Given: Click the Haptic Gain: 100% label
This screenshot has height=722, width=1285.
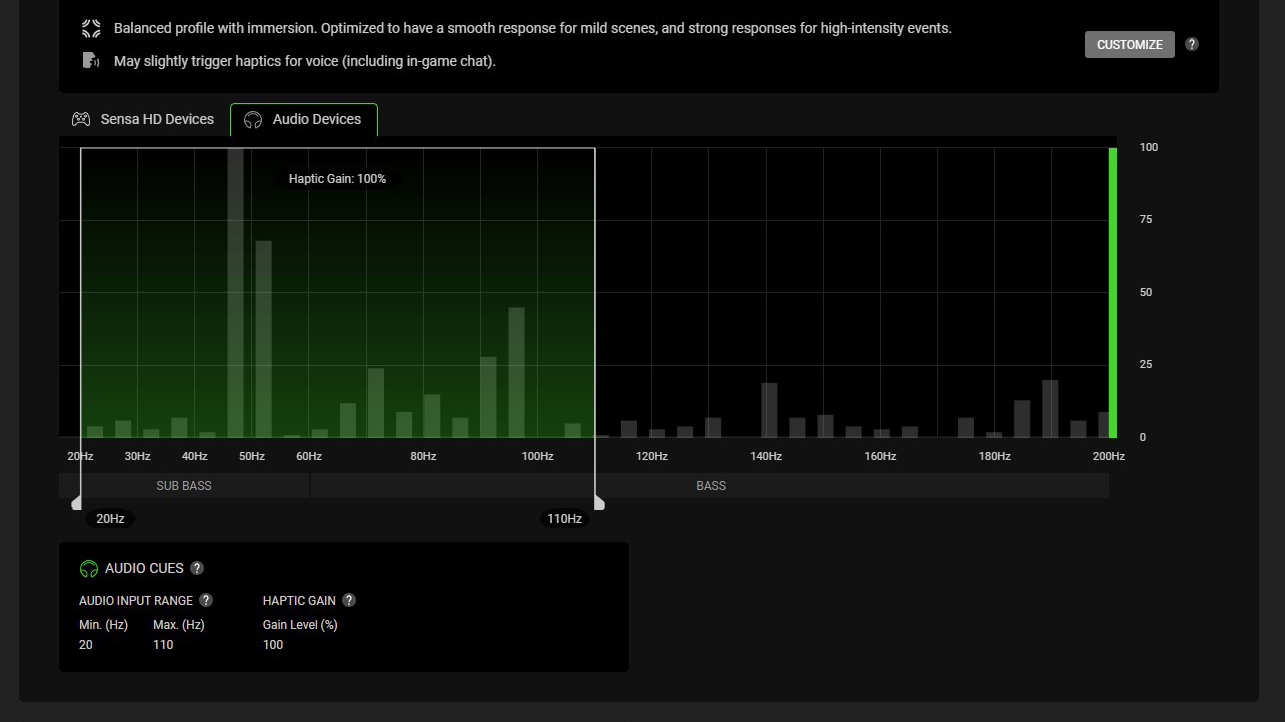Looking at the screenshot, I should (337, 179).
